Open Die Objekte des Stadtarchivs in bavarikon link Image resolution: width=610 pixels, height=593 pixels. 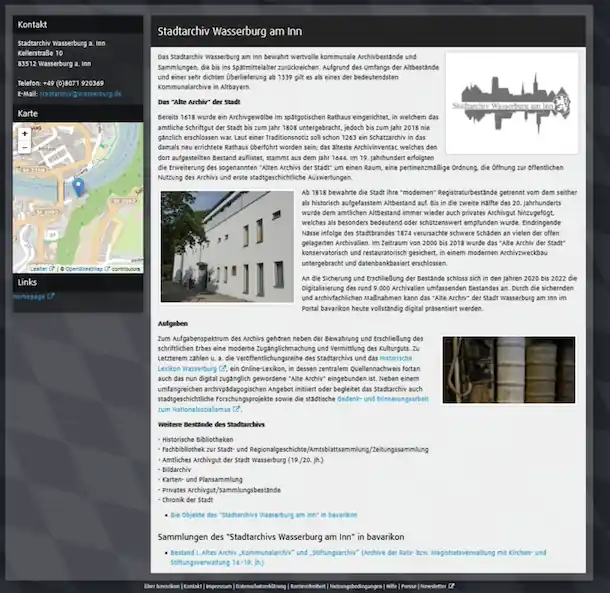coord(263,515)
